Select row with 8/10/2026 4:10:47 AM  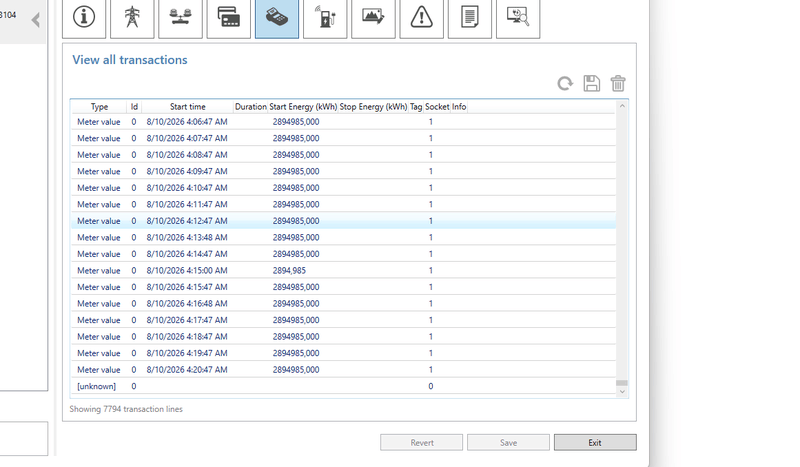coord(343,188)
